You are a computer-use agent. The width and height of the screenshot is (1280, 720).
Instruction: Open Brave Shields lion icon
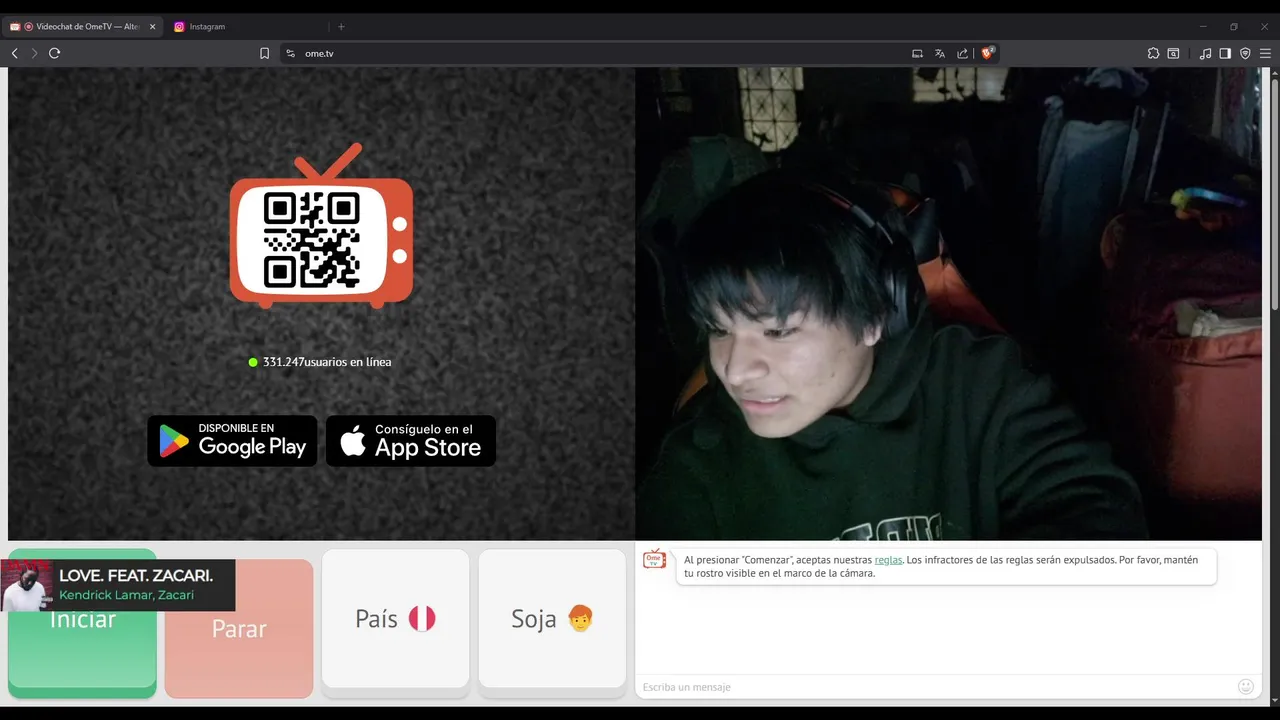tap(987, 53)
